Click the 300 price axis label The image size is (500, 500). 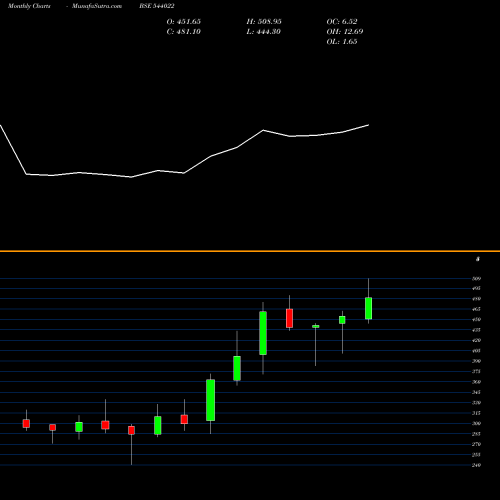(x=476, y=423)
